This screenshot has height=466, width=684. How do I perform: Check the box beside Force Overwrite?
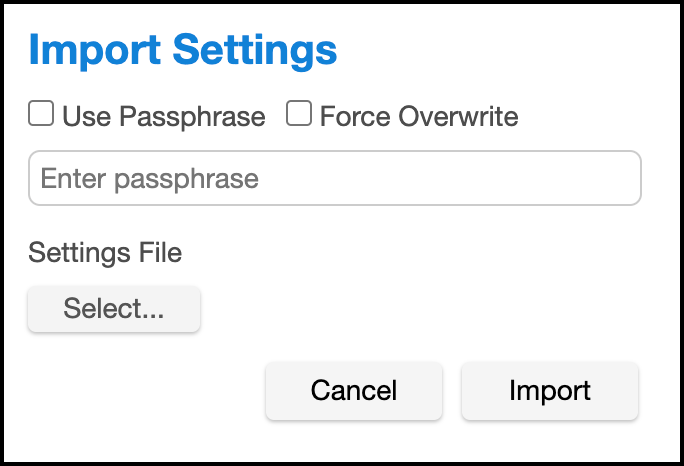pyautogui.click(x=299, y=115)
